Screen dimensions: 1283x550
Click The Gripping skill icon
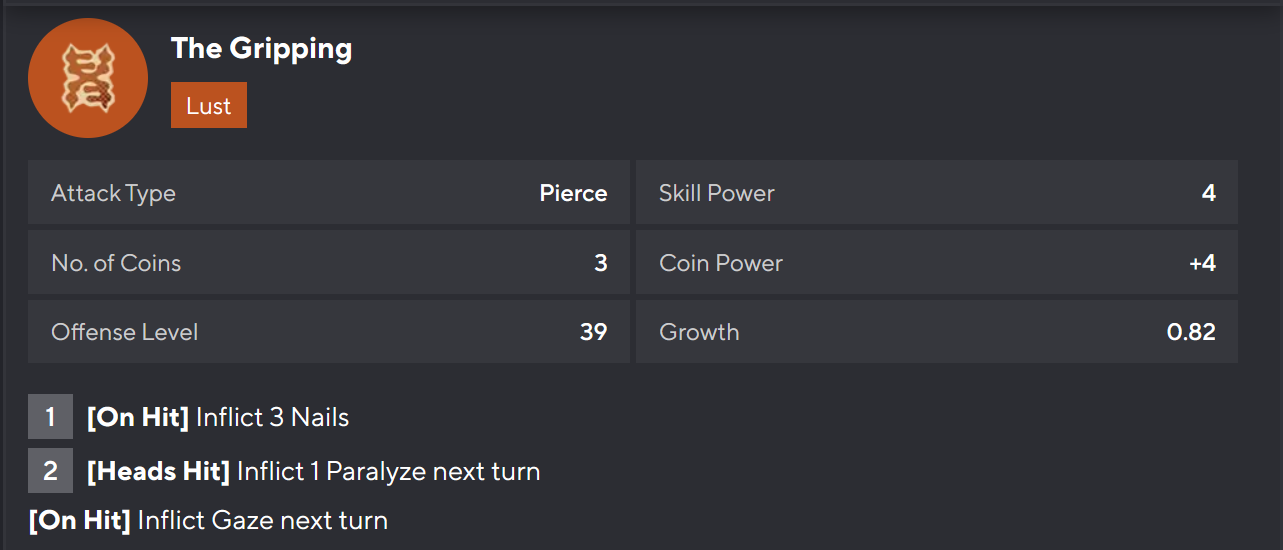tap(88, 78)
